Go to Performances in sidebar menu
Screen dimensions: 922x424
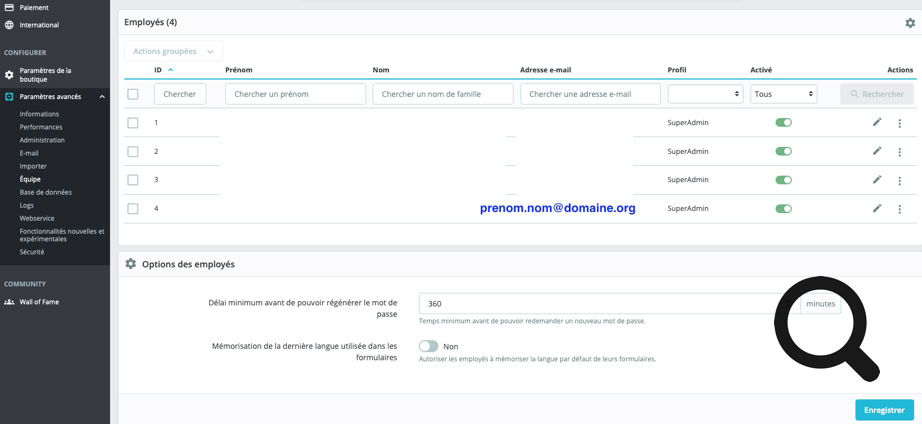(x=41, y=127)
